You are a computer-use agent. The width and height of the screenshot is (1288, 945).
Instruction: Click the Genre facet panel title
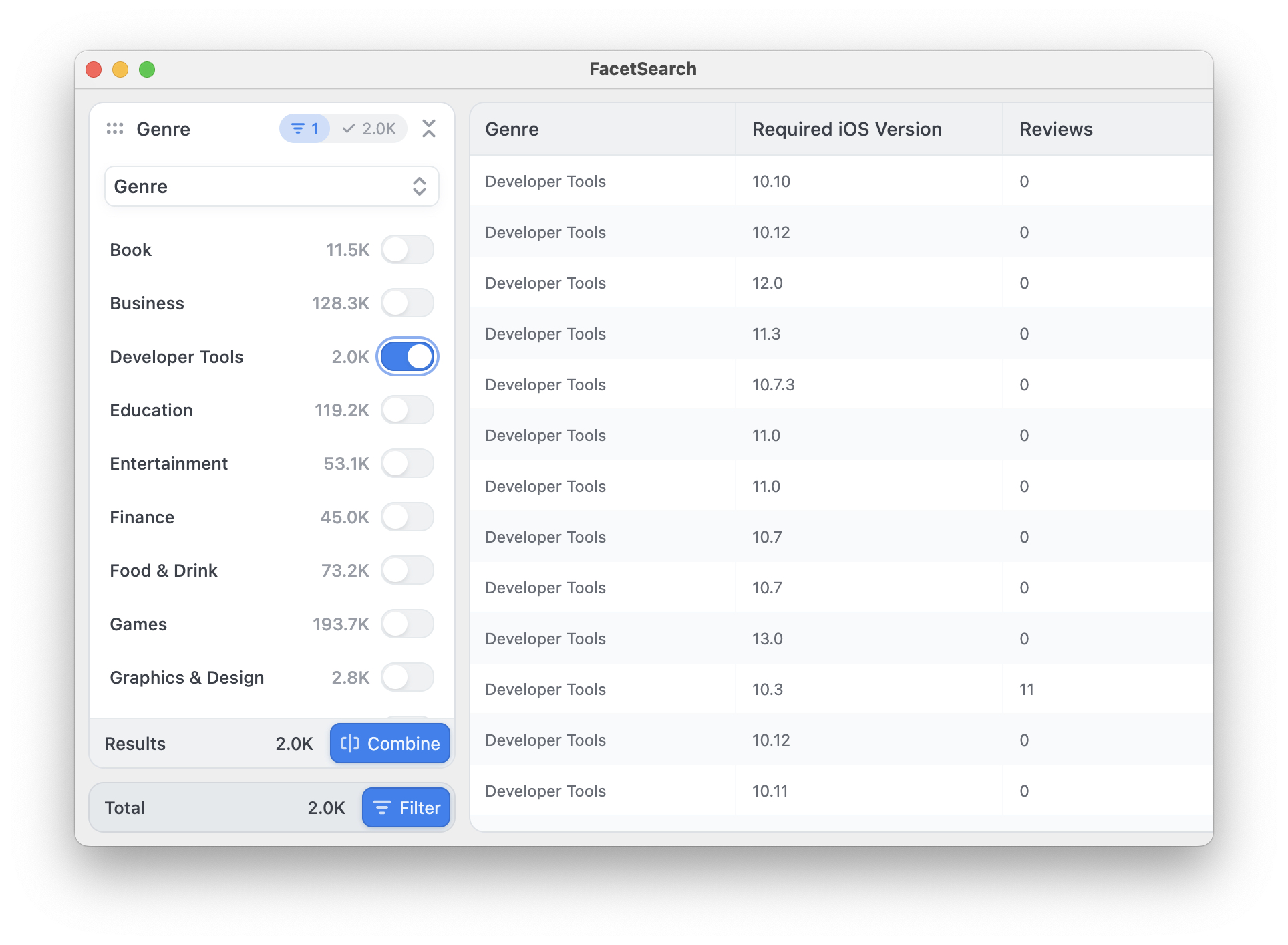click(164, 129)
